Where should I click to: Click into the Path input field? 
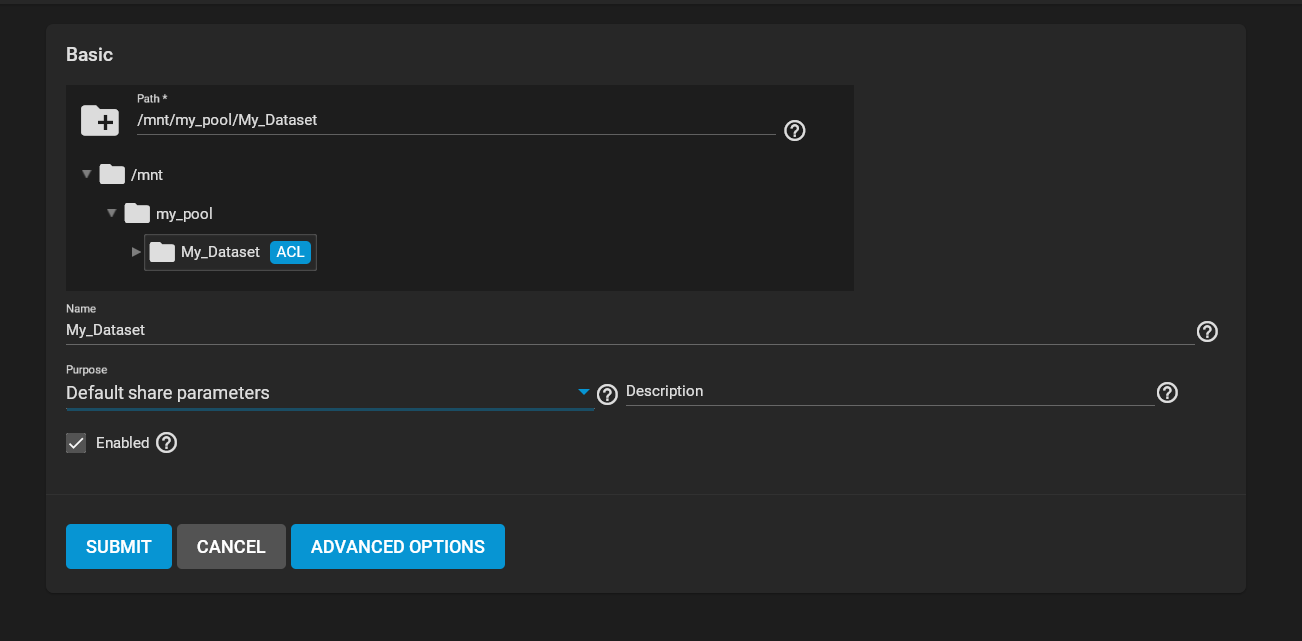[x=455, y=120]
